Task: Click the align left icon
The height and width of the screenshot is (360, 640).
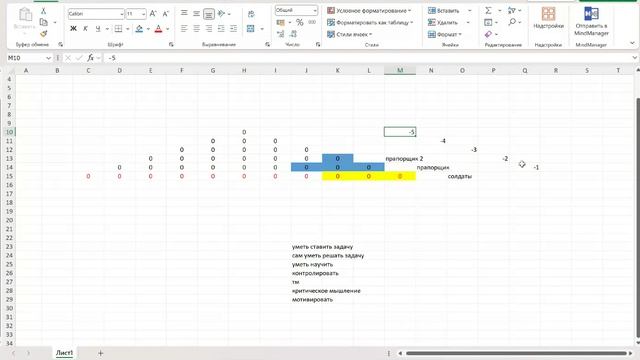Action: click(x=184, y=29)
